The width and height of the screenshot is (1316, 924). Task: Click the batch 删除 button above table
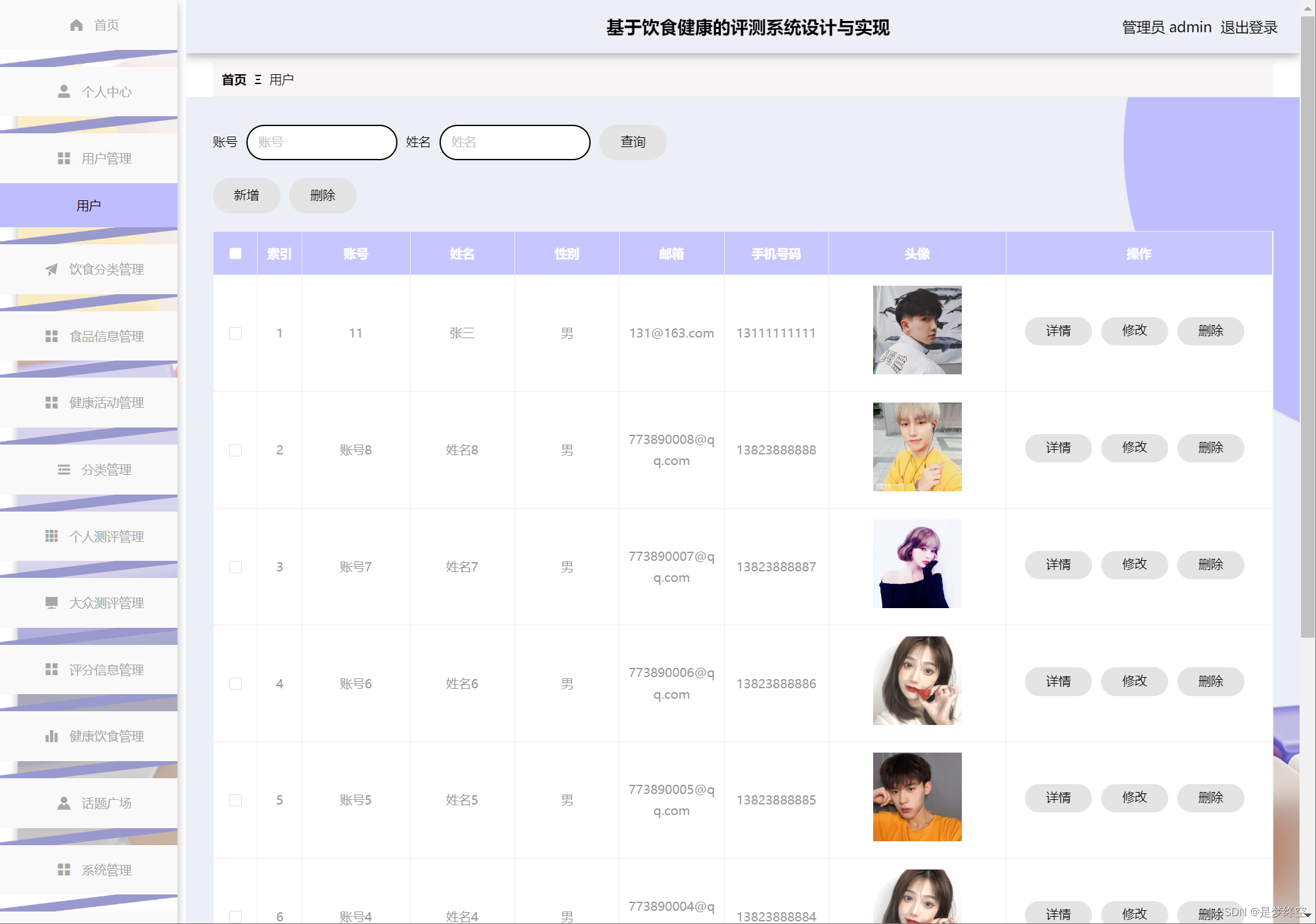pos(323,195)
